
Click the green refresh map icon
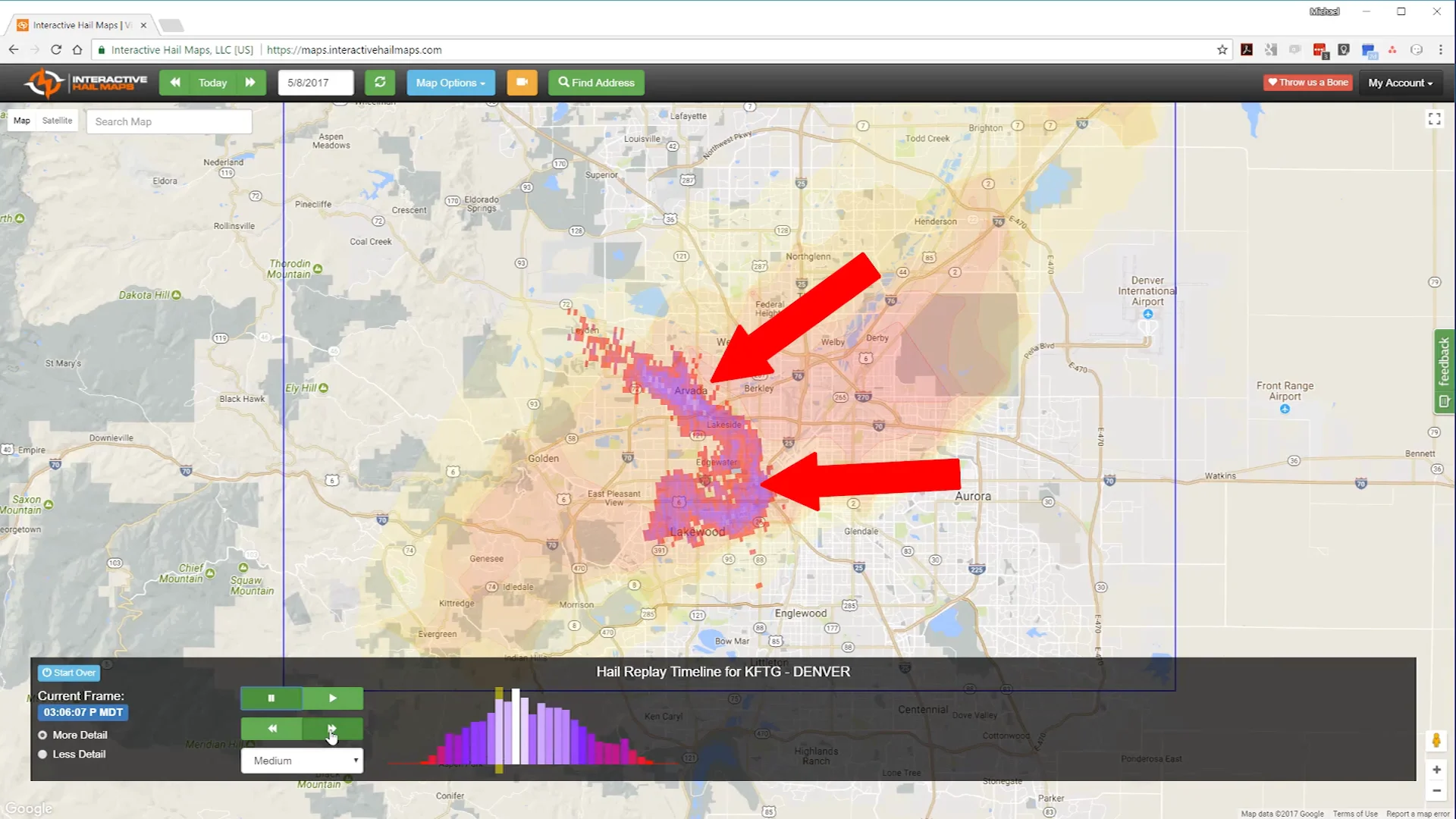[x=380, y=83]
